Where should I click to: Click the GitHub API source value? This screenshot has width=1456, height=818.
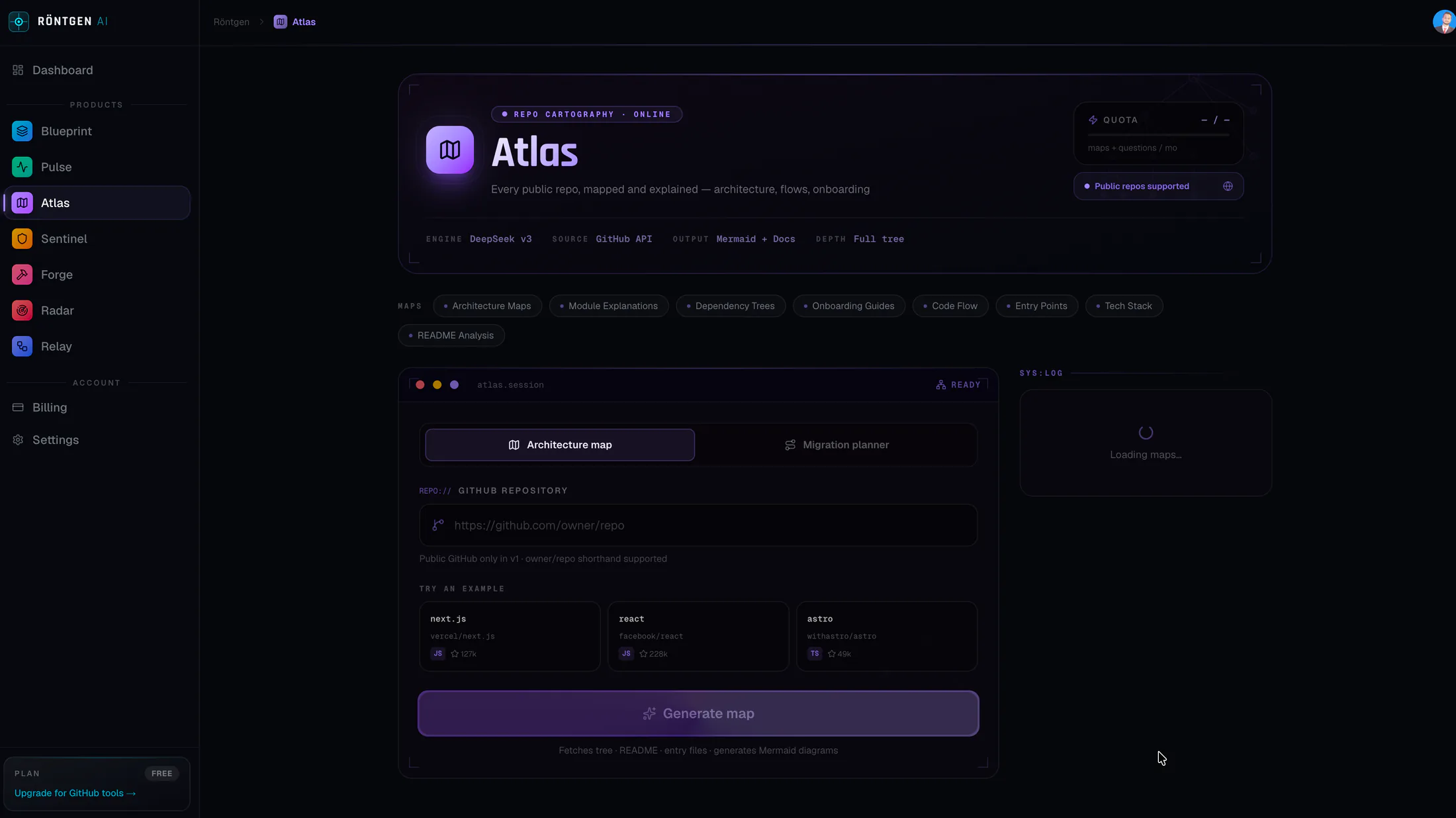click(624, 239)
